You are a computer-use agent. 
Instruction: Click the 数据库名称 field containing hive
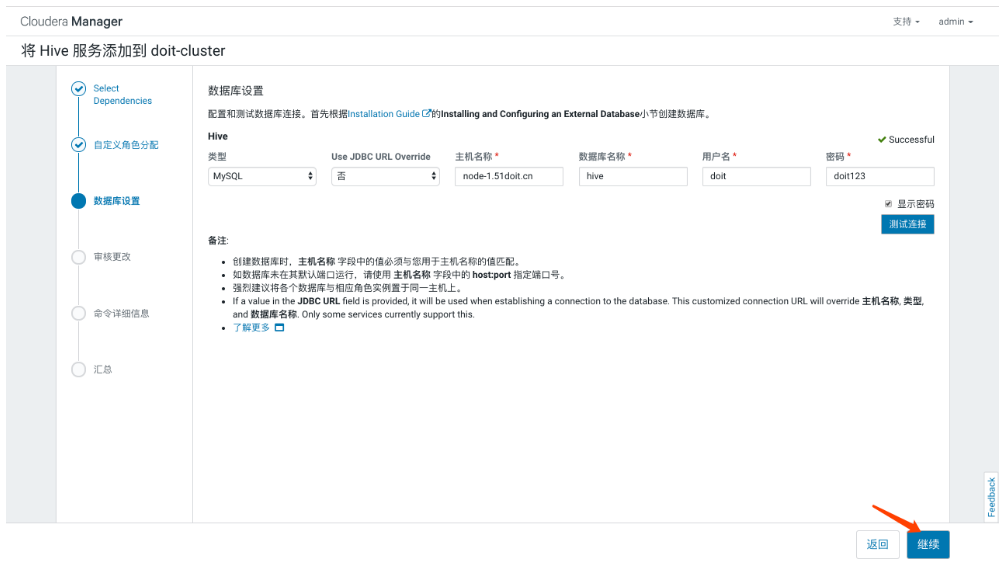pyautogui.click(x=633, y=176)
